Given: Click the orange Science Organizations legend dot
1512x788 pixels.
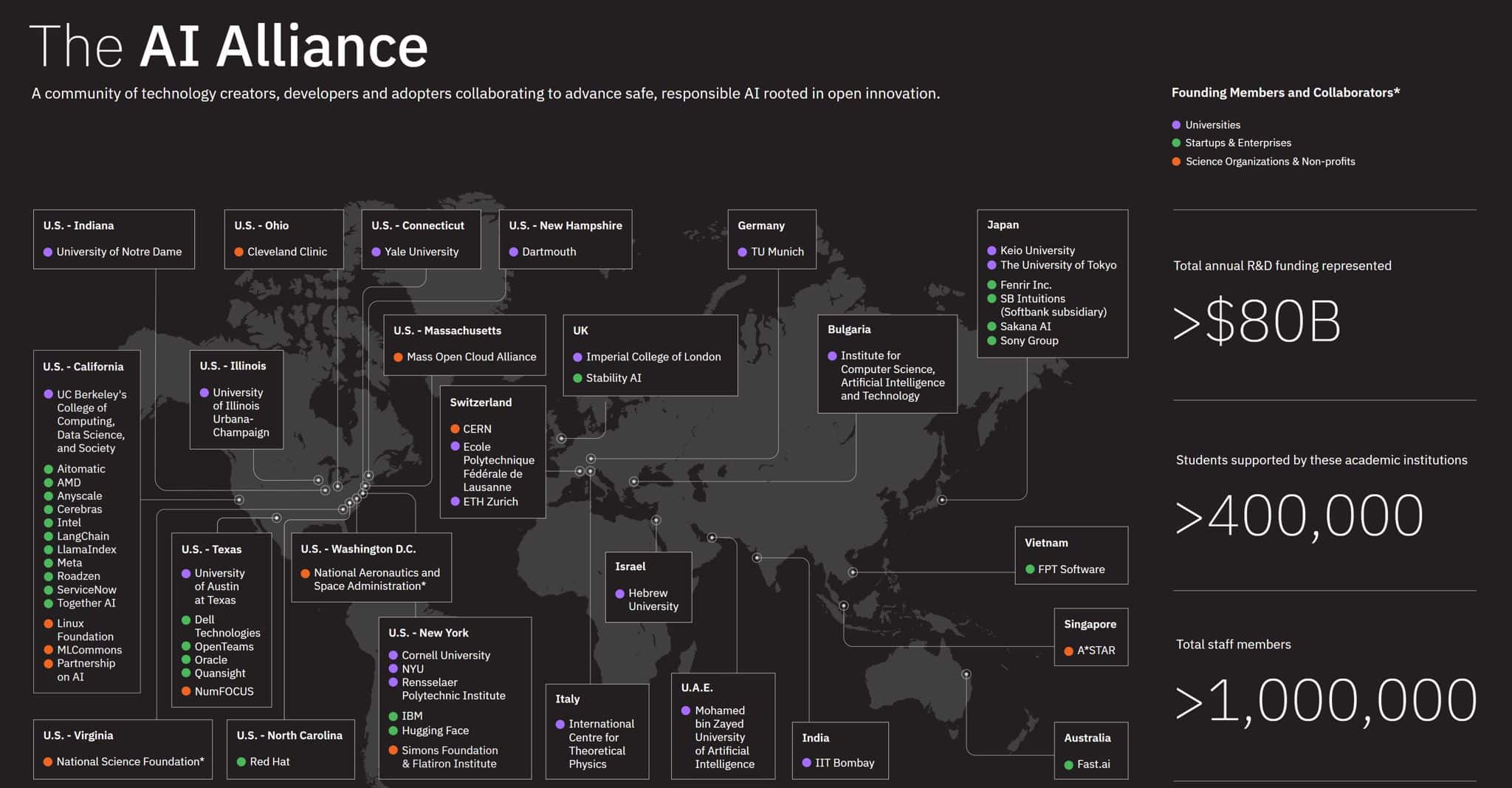Looking at the screenshot, I should [x=1177, y=162].
